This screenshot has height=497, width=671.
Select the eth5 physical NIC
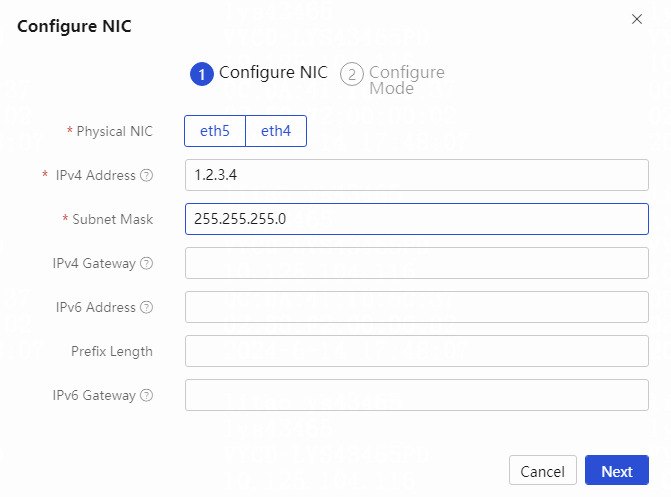(215, 131)
